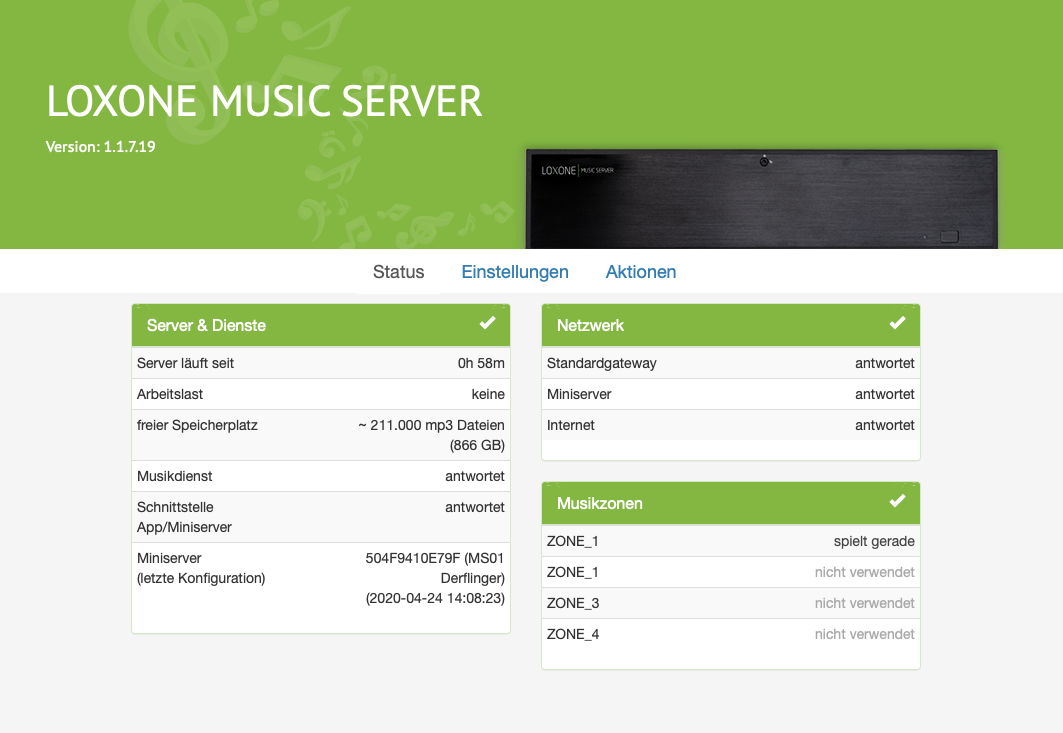1063x733 pixels.
Task: Click the ZONE_1 row that is 'spielt gerade'
Action: [x=731, y=541]
